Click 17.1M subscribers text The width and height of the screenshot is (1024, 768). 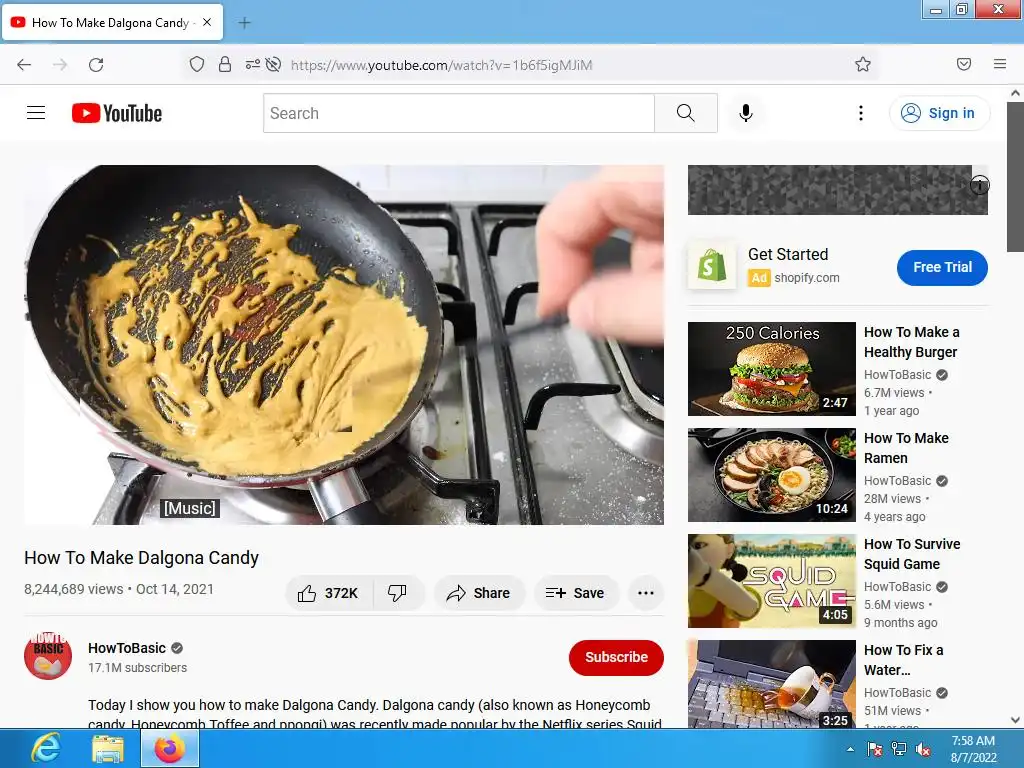coord(138,667)
